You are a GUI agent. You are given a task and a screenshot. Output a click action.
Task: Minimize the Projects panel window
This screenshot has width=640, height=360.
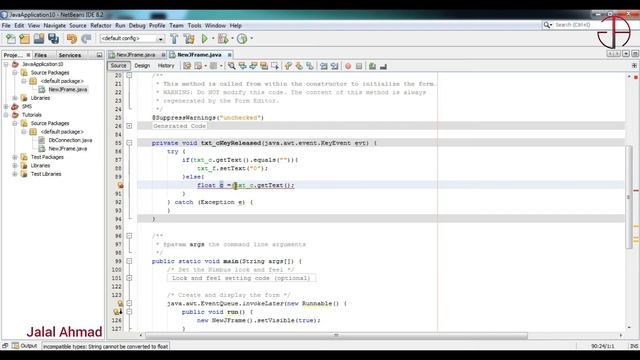99,55
